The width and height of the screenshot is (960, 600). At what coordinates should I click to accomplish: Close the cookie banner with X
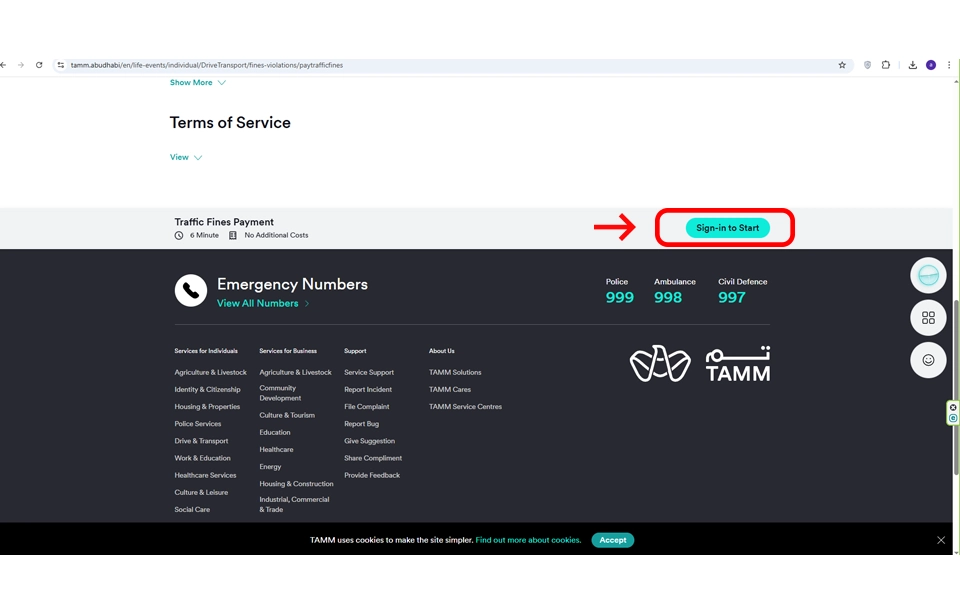[941, 540]
